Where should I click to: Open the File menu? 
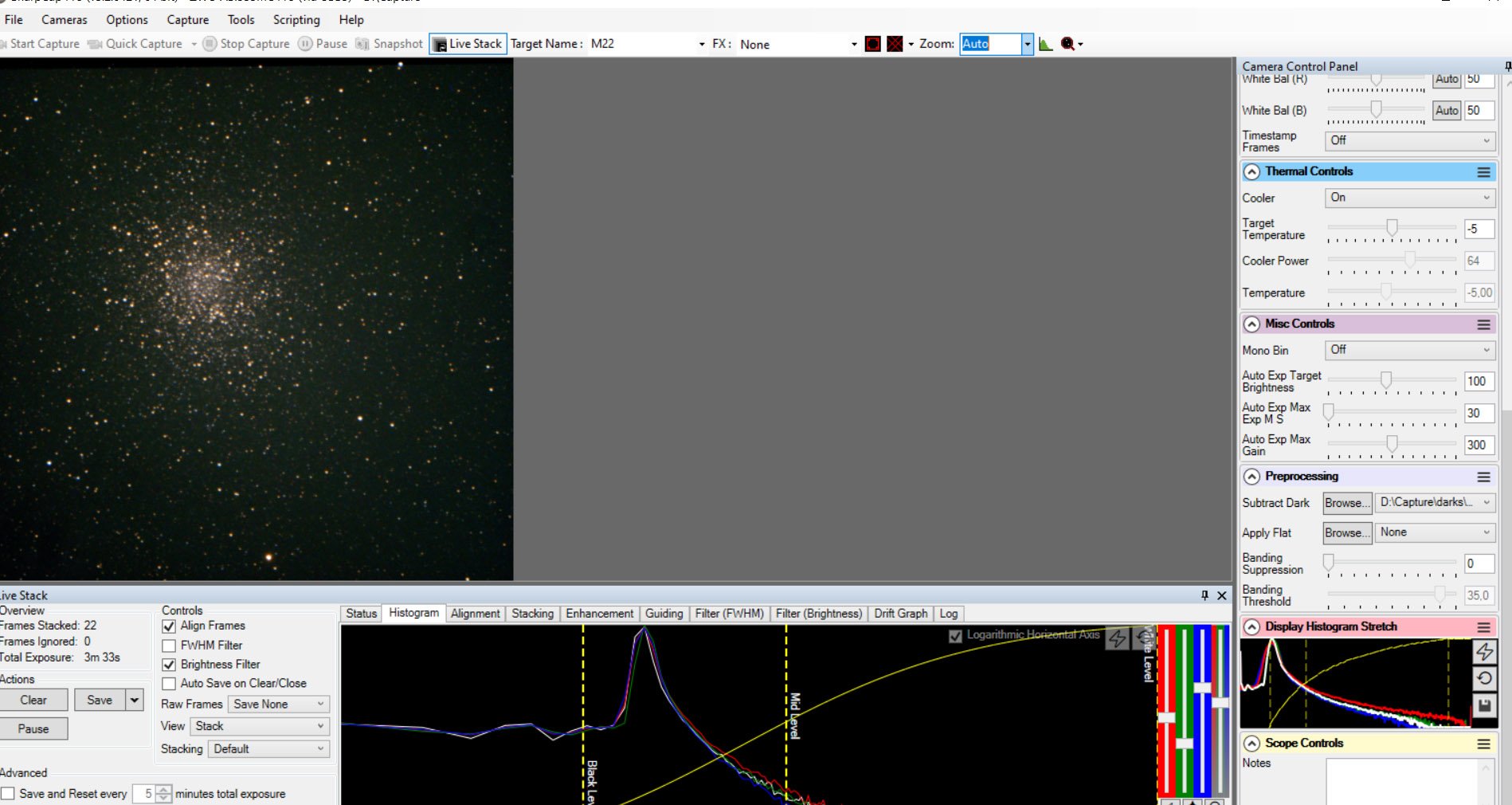click(14, 20)
